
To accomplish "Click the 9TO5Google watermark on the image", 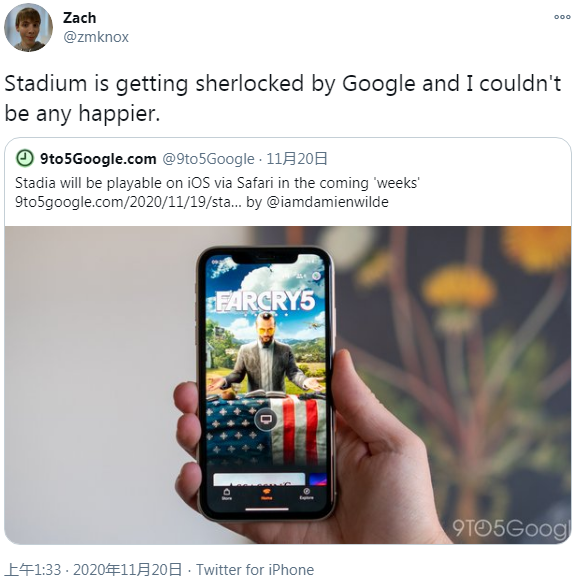I will [511, 528].
